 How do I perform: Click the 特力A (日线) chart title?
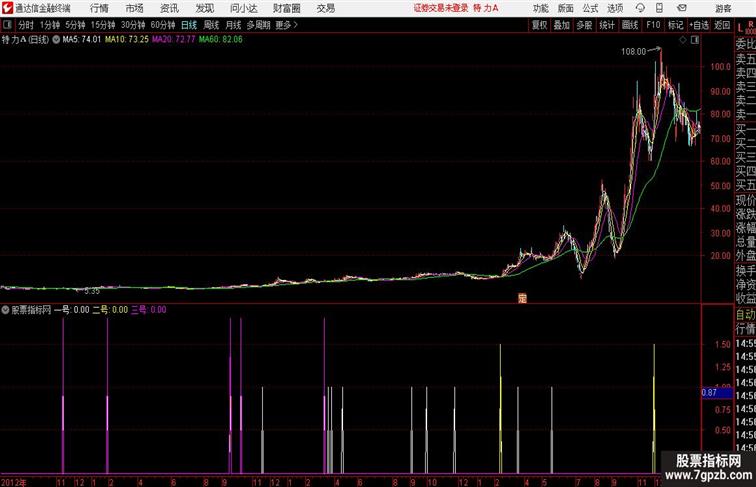point(26,40)
